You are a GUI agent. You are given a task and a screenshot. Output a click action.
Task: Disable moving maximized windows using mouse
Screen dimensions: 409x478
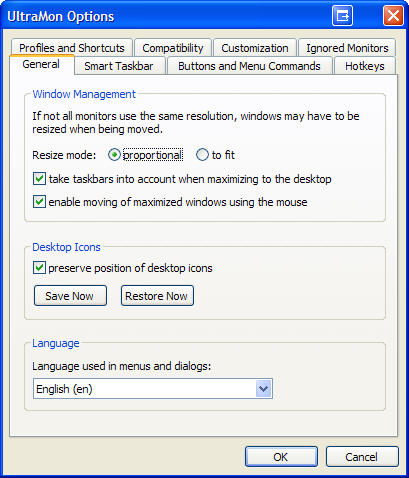point(39,202)
